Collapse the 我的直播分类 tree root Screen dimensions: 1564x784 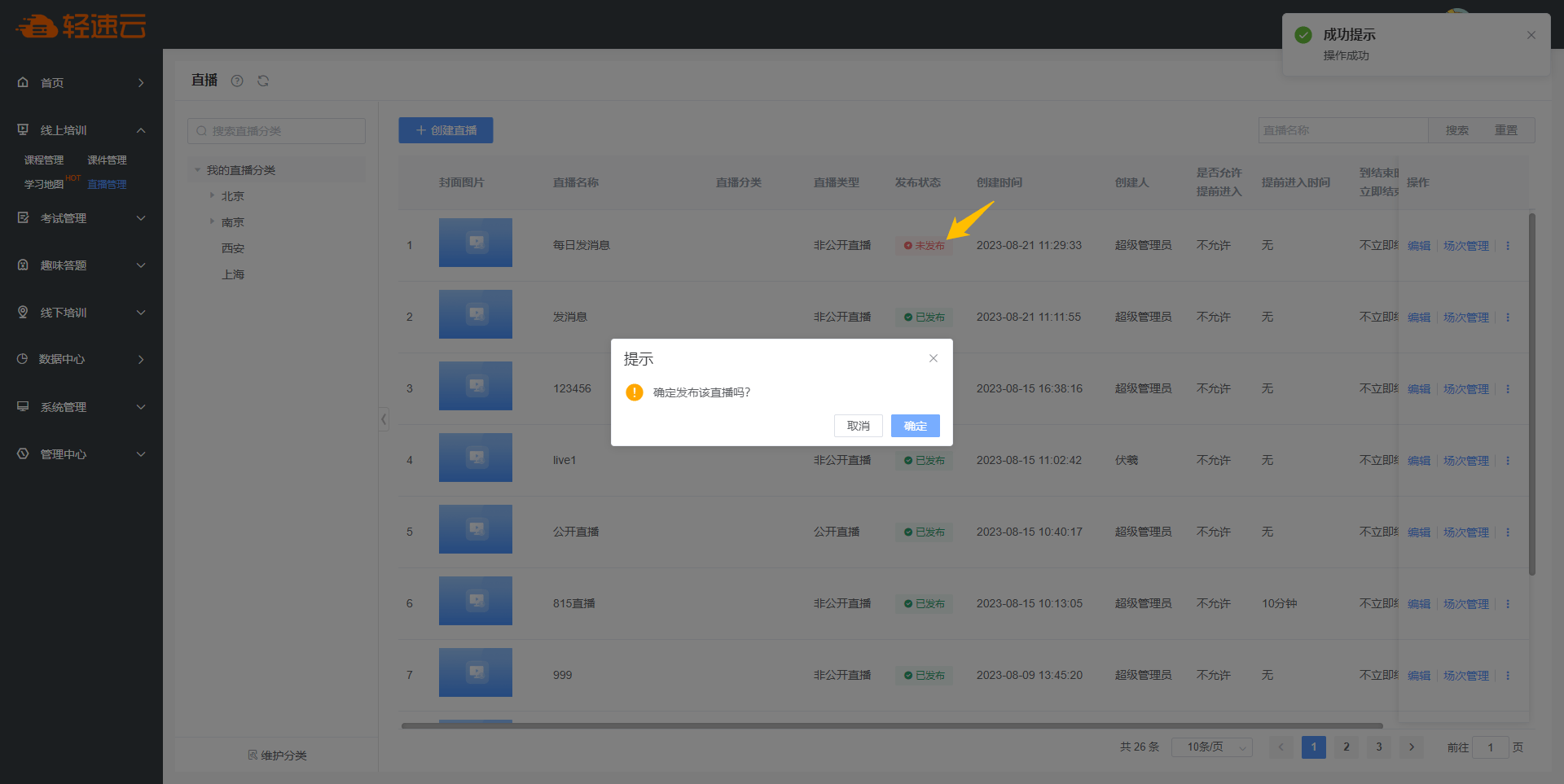(197, 170)
